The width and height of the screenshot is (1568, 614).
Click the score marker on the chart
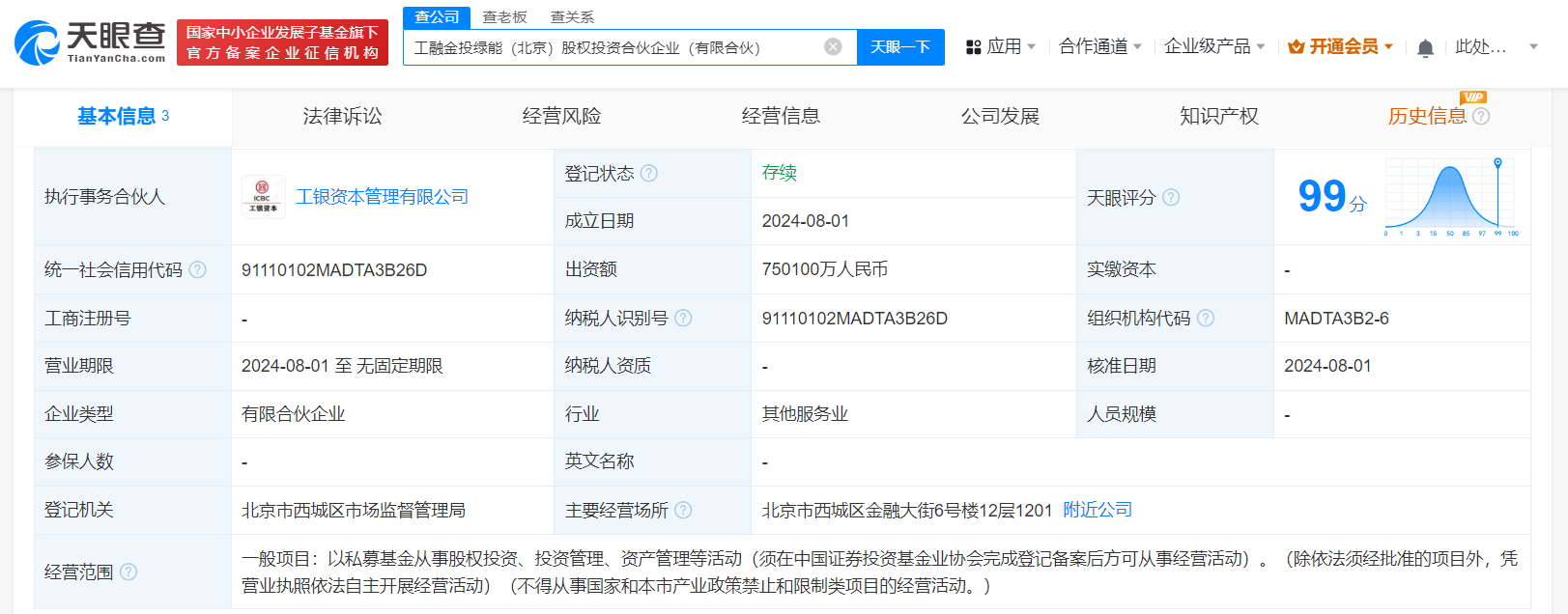click(1498, 162)
